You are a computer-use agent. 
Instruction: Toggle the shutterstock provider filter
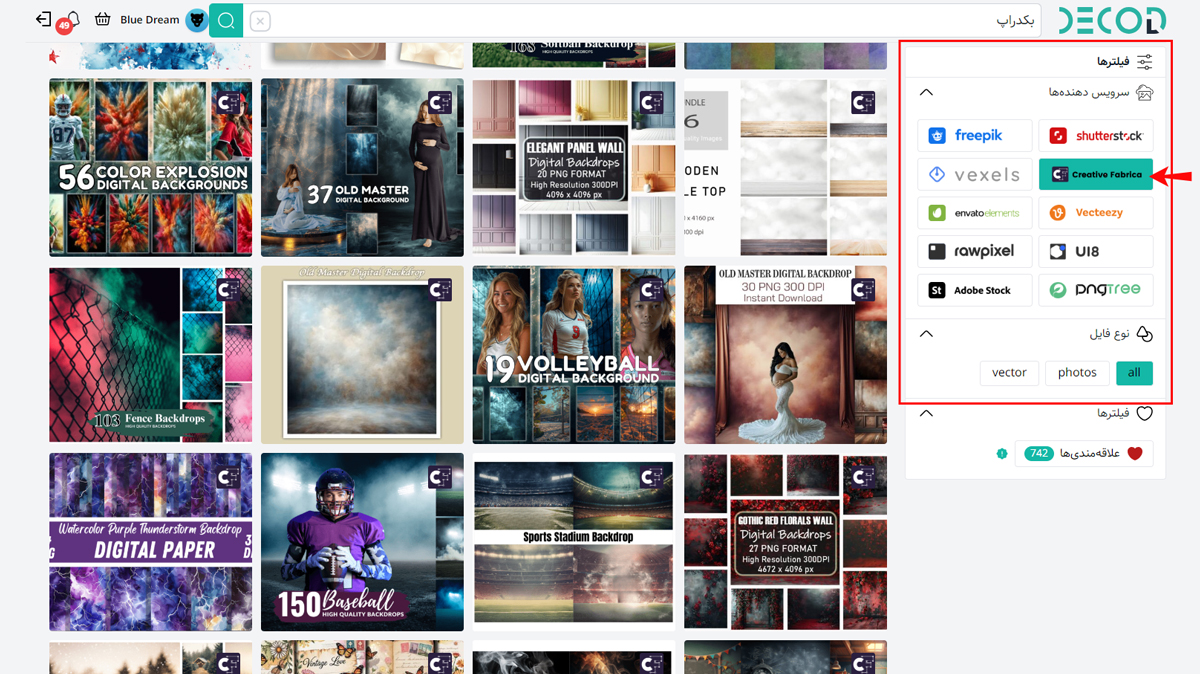[x=1096, y=136]
